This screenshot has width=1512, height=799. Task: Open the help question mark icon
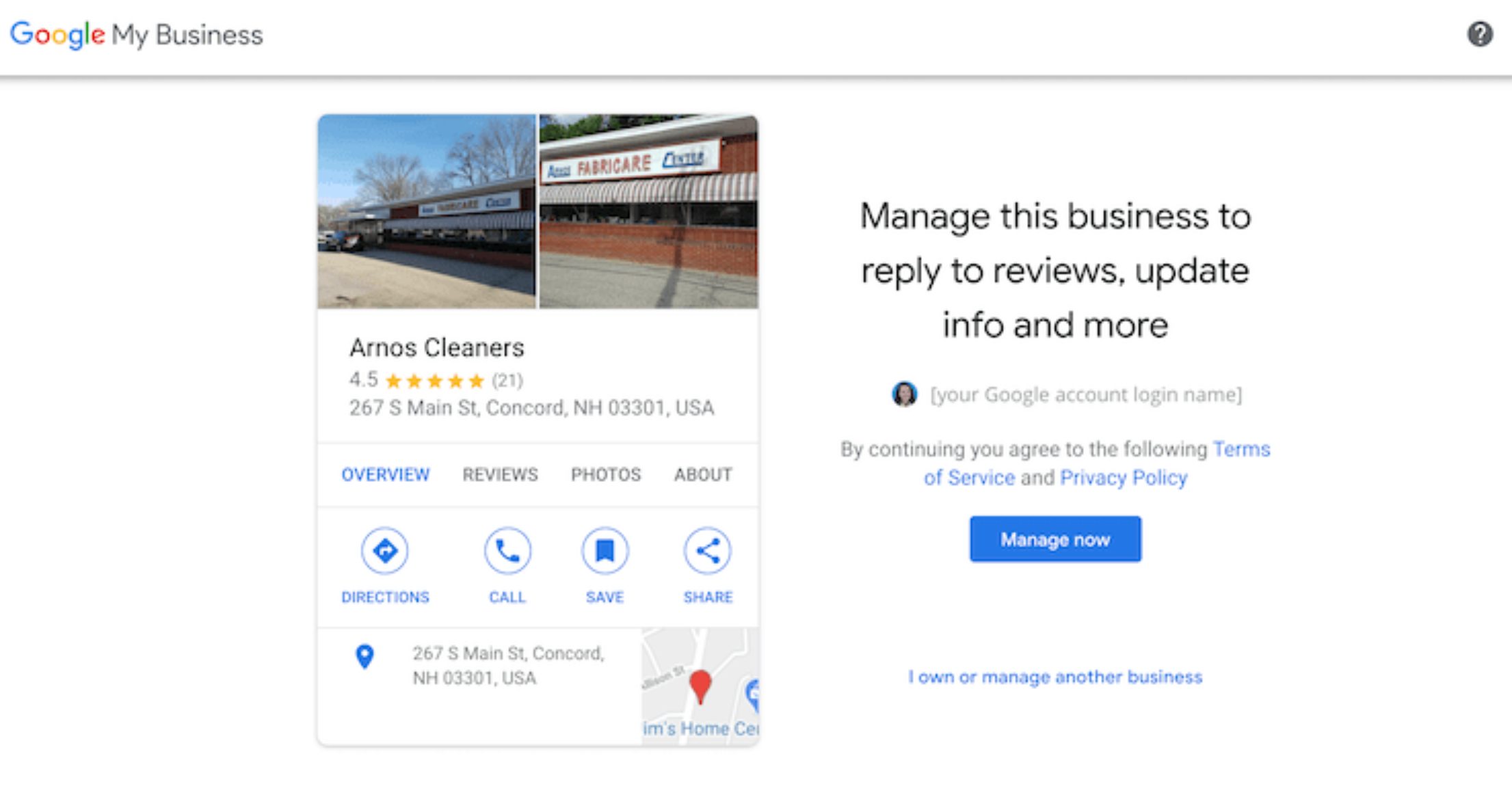(x=1480, y=34)
